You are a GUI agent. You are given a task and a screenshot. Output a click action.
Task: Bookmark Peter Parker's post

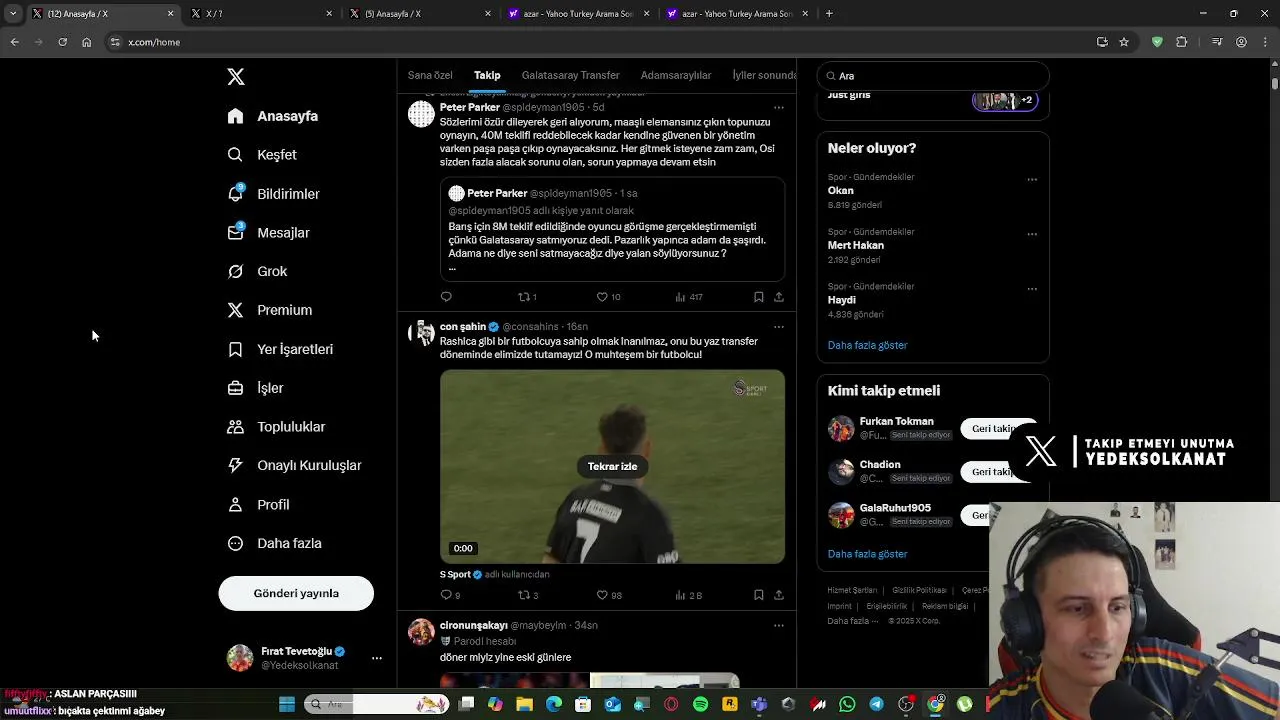[x=758, y=297]
